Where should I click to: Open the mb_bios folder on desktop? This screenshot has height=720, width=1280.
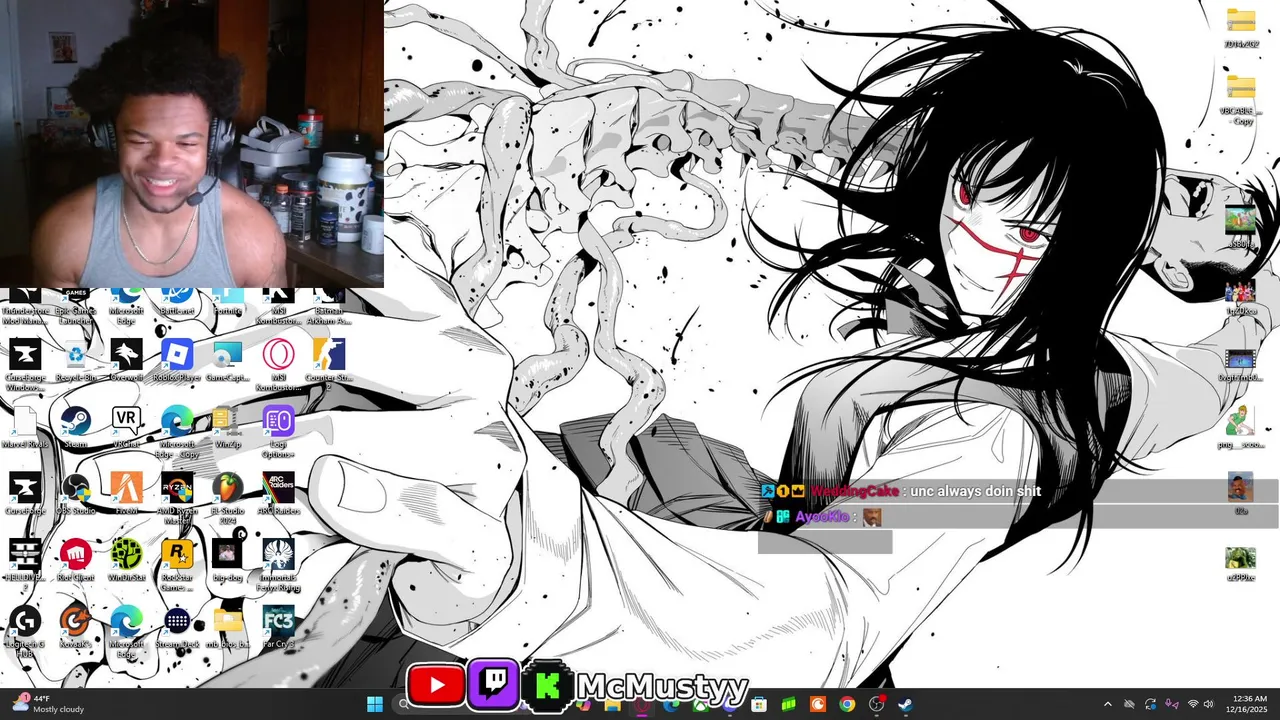tap(228, 627)
